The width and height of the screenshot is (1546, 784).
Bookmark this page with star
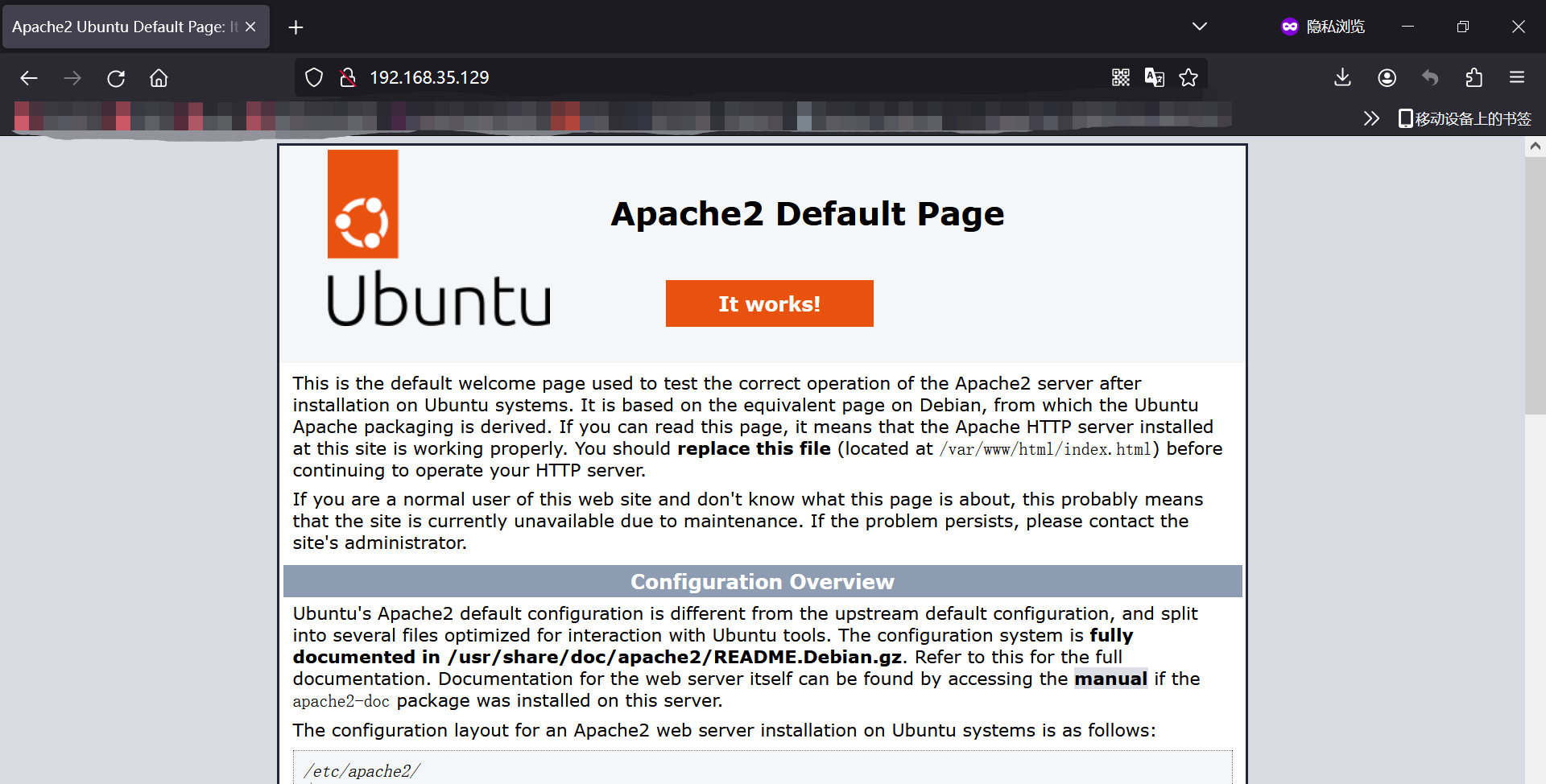point(1188,77)
